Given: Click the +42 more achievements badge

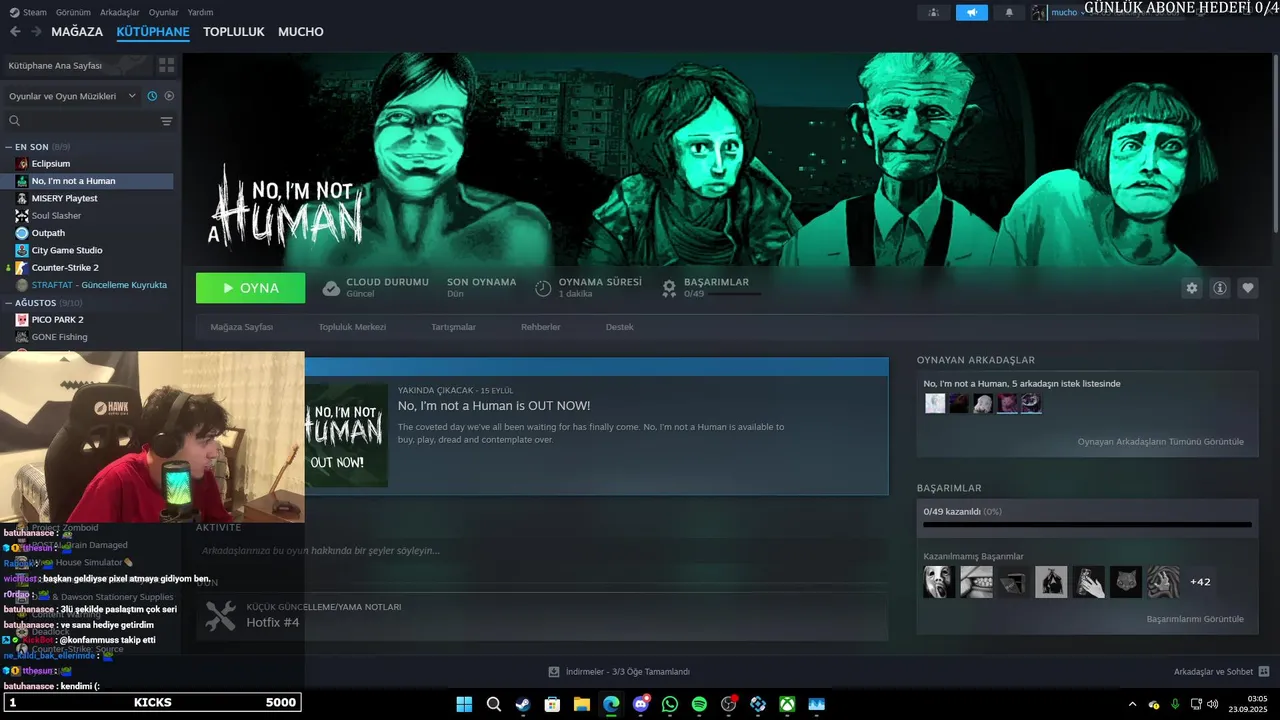Looking at the screenshot, I should (1200, 582).
